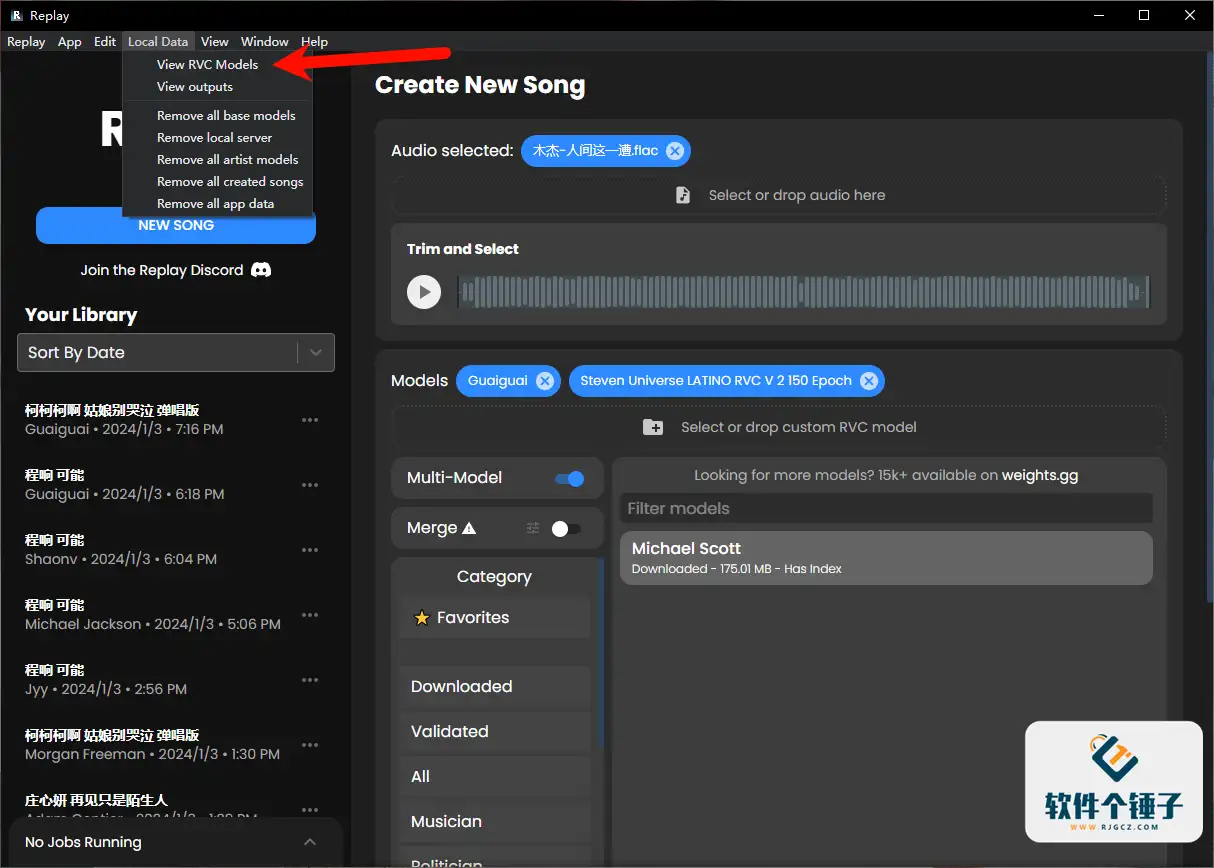The height and width of the screenshot is (868, 1214).
Task: Open Merge settings sliders icon
Action: click(533, 528)
